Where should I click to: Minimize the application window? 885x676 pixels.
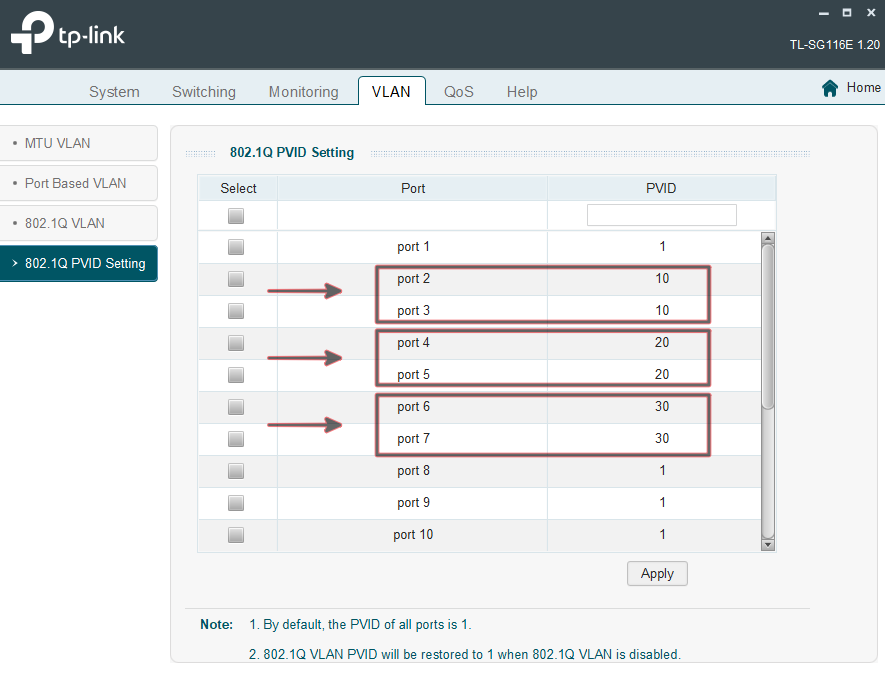click(821, 13)
